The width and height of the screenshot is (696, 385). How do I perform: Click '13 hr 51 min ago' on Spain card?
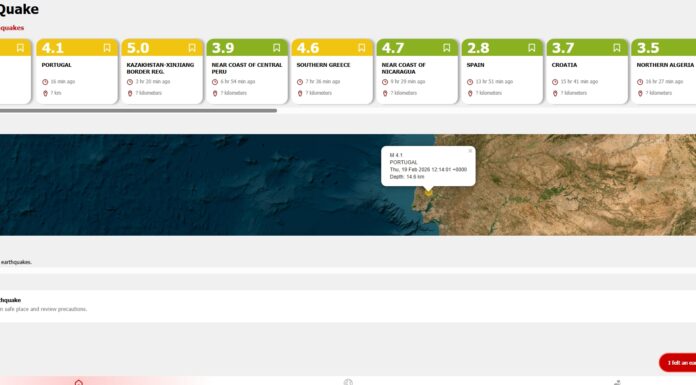click(x=494, y=82)
